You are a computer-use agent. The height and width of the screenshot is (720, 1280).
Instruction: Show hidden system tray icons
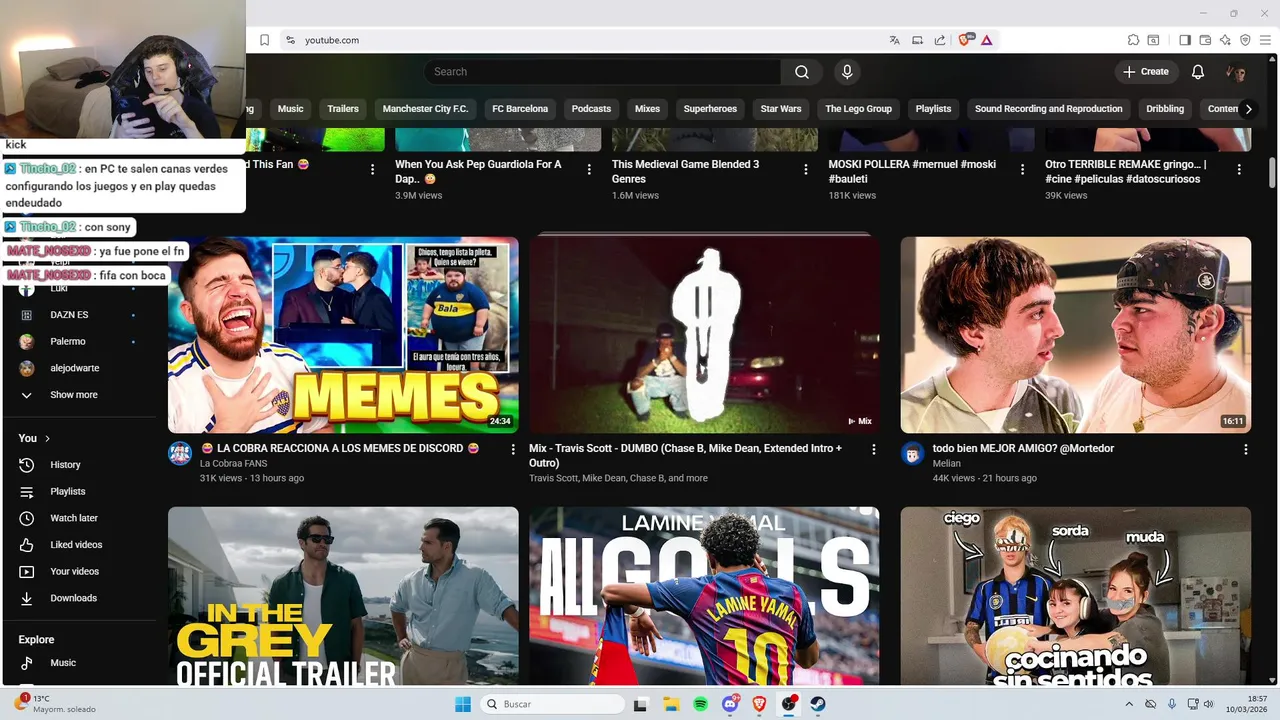[1129, 704]
